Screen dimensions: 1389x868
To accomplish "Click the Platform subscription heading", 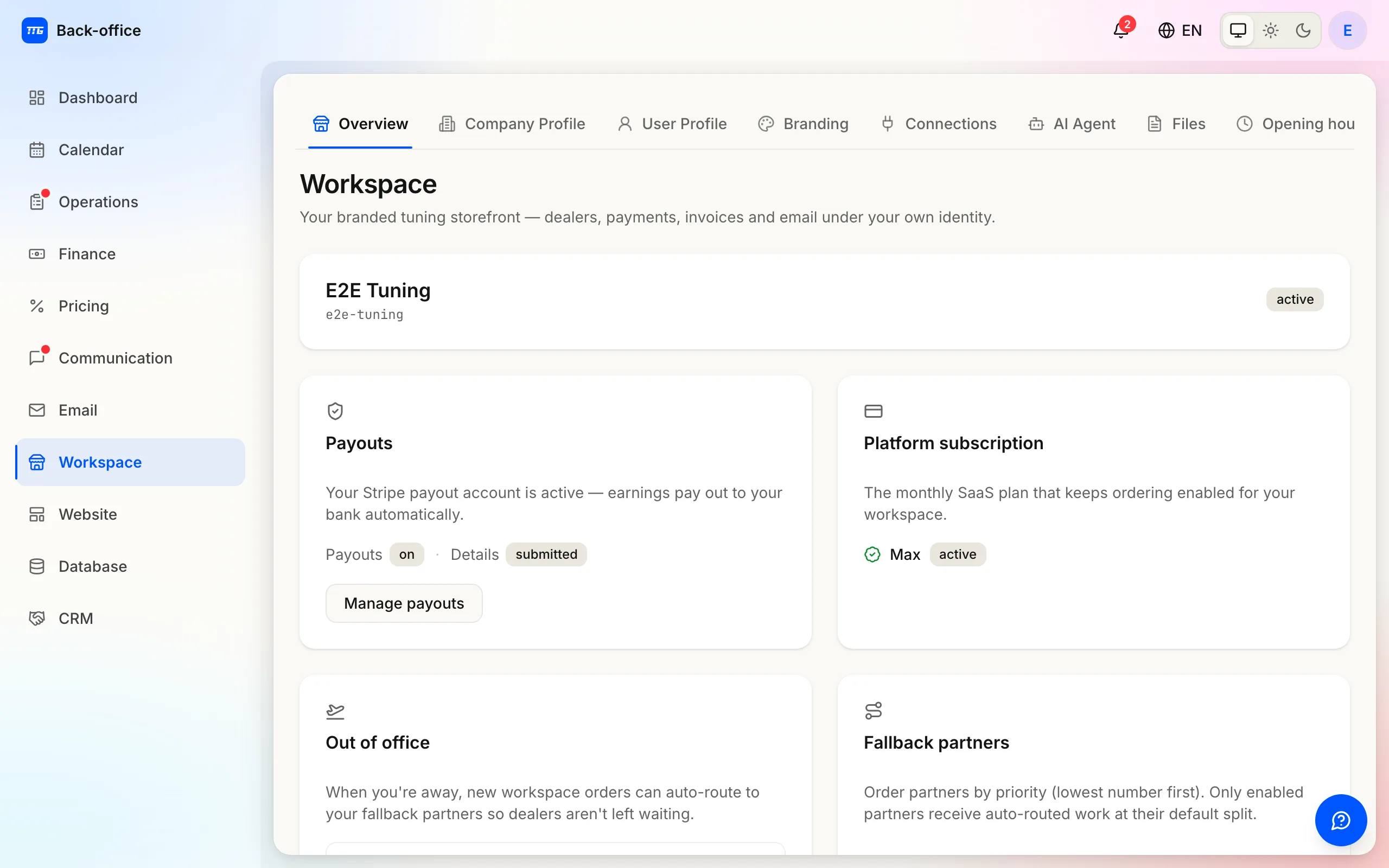I will tap(953, 443).
